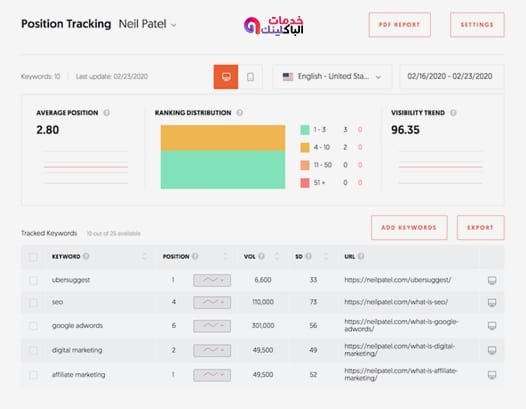Switch to desktop device view
Image resolution: width=526 pixels, height=409 pixels.
coord(226,77)
